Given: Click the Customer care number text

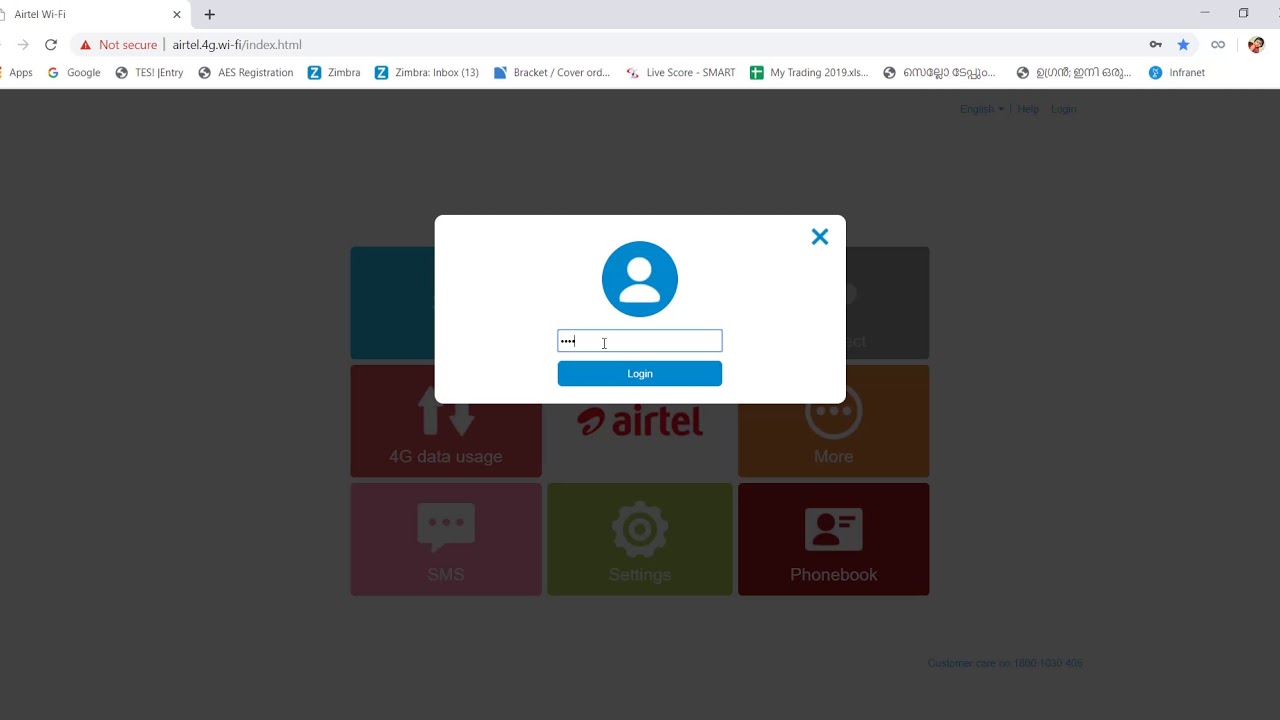Looking at the screenshot, I should click(x=1005, y=663).
